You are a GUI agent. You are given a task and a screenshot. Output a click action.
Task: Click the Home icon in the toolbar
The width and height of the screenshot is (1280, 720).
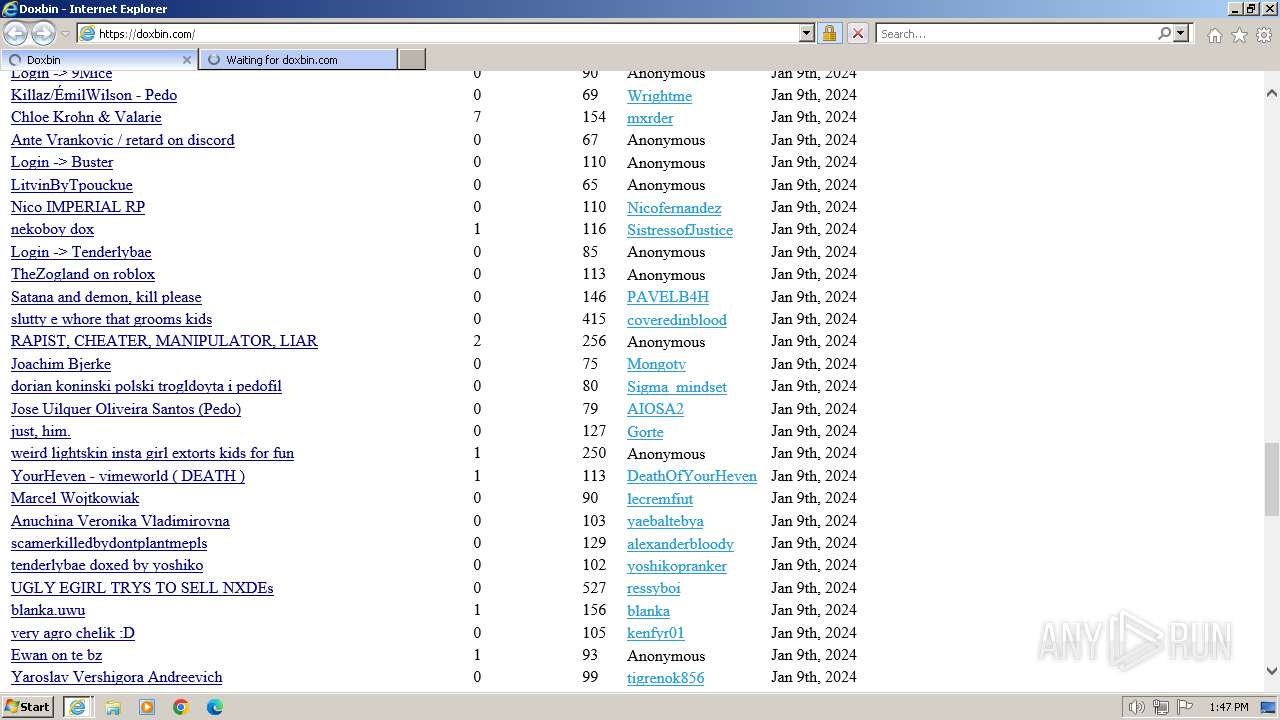(1214, 35)
